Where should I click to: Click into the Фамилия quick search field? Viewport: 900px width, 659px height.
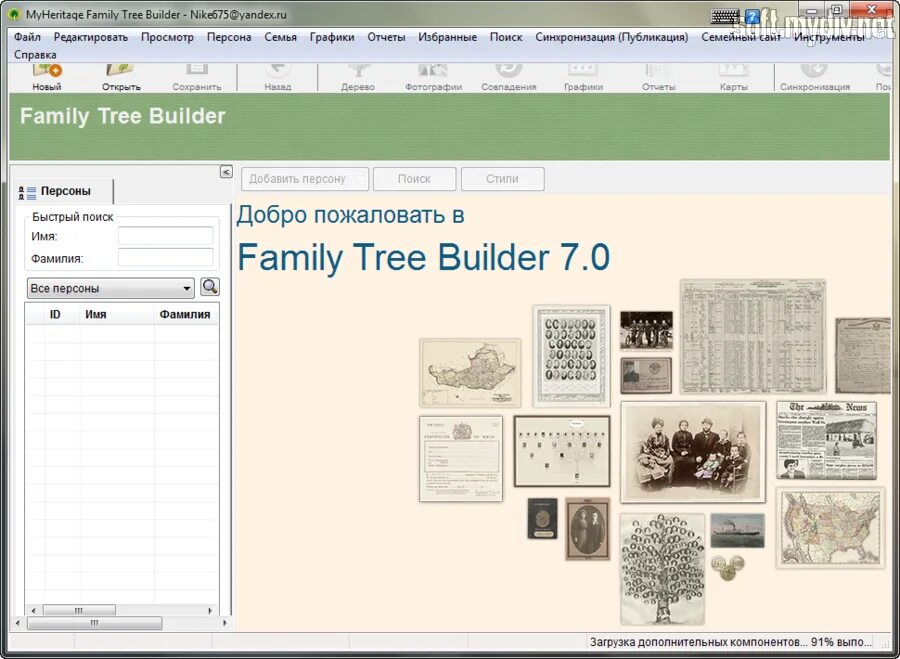[165, 257]
